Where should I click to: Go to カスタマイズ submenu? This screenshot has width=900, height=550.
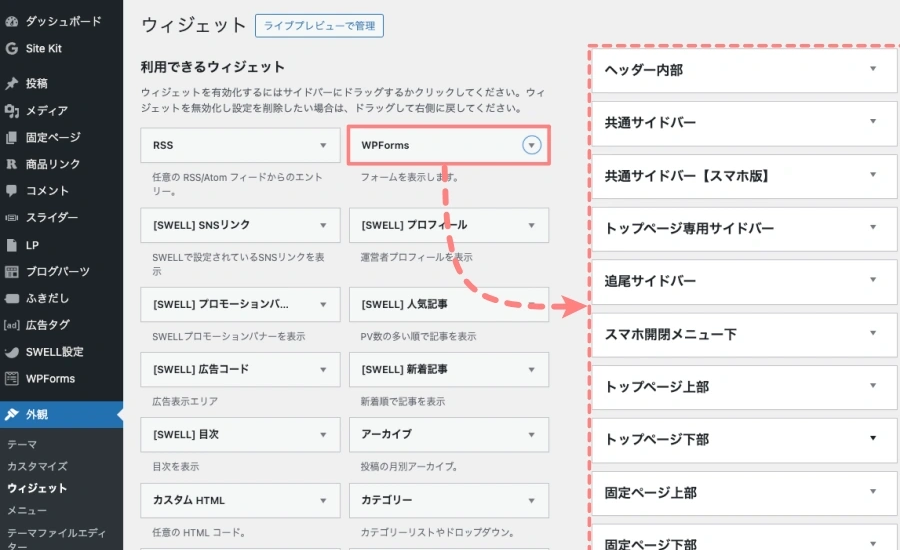click(x=37, y=466)
